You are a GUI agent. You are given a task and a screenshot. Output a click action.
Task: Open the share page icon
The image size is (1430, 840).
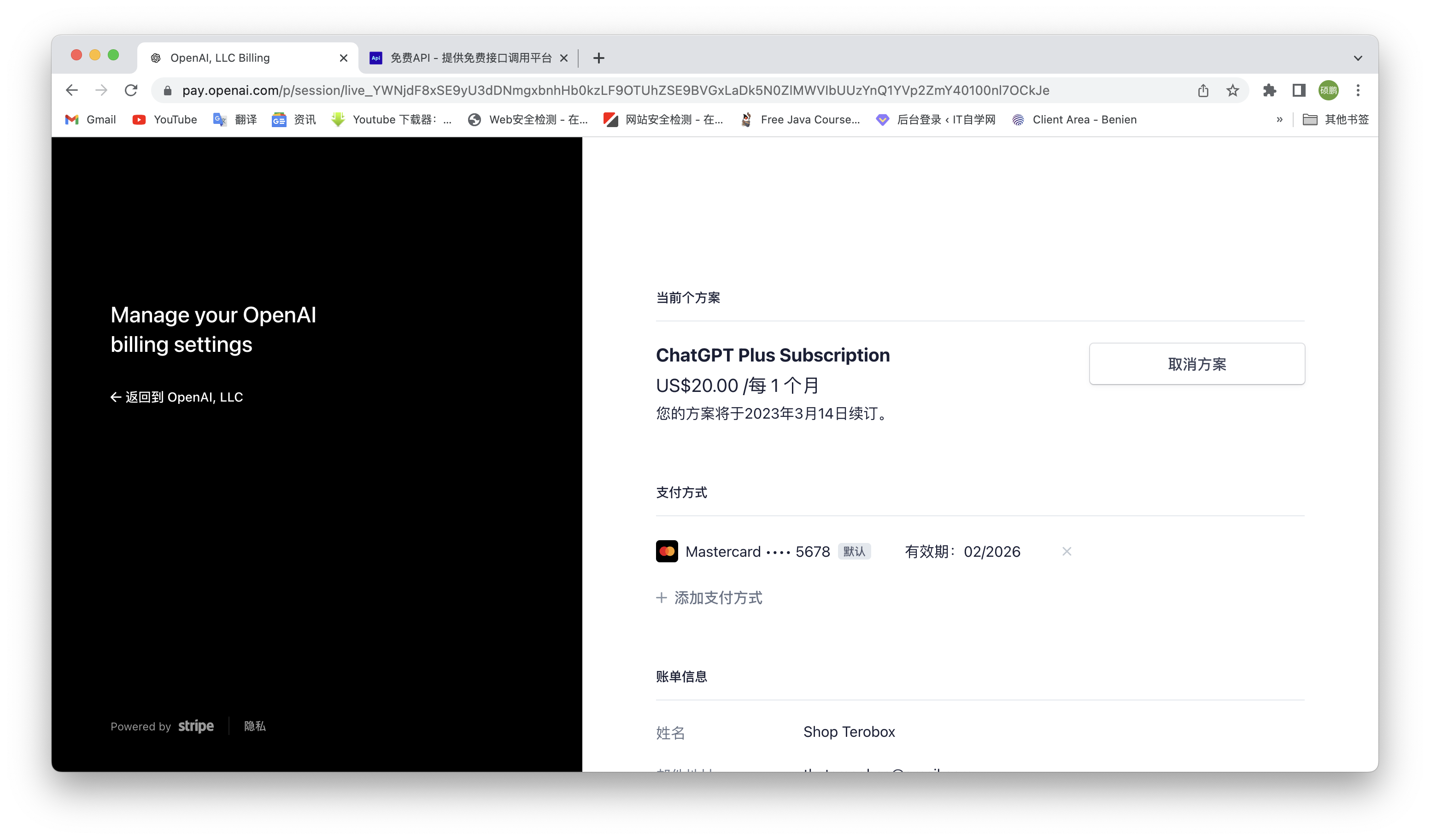(x=1203, y=90)
